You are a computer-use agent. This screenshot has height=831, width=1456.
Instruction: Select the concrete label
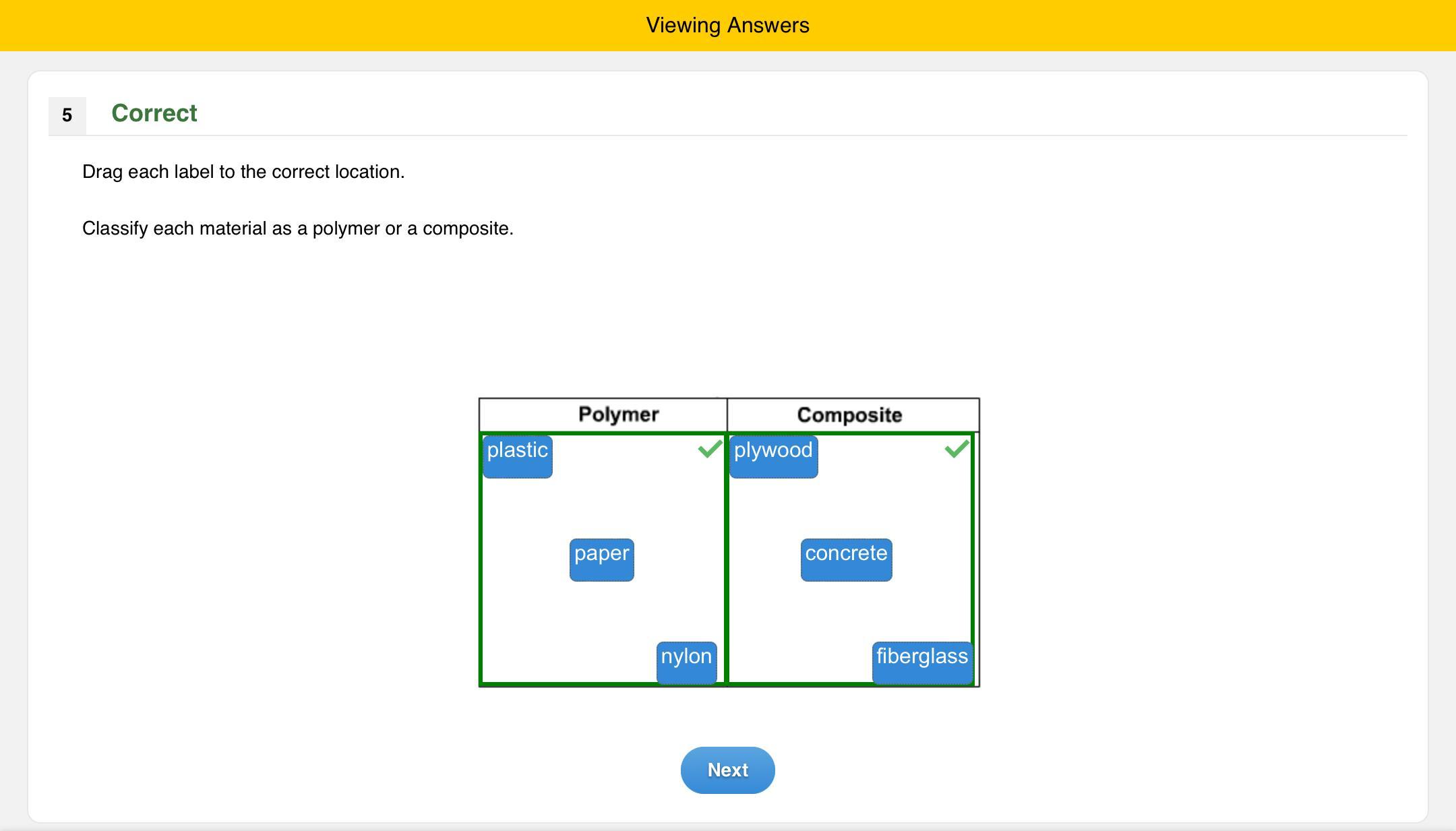pos(846,559)
